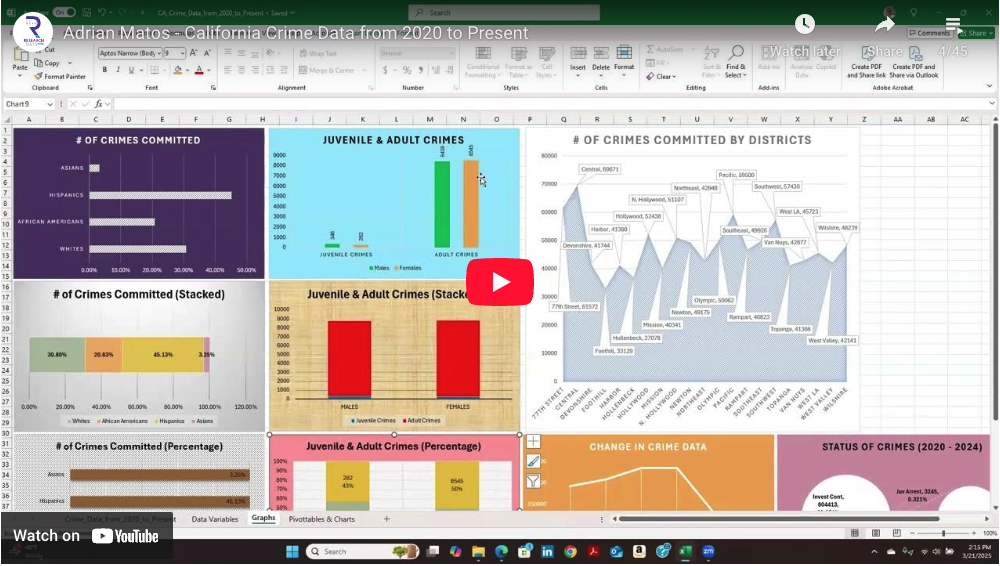Image resolution: width=1000 pixels, height=566 pixels.
Task: Toggle Italic formatting
Action: [x=118, y=70]
